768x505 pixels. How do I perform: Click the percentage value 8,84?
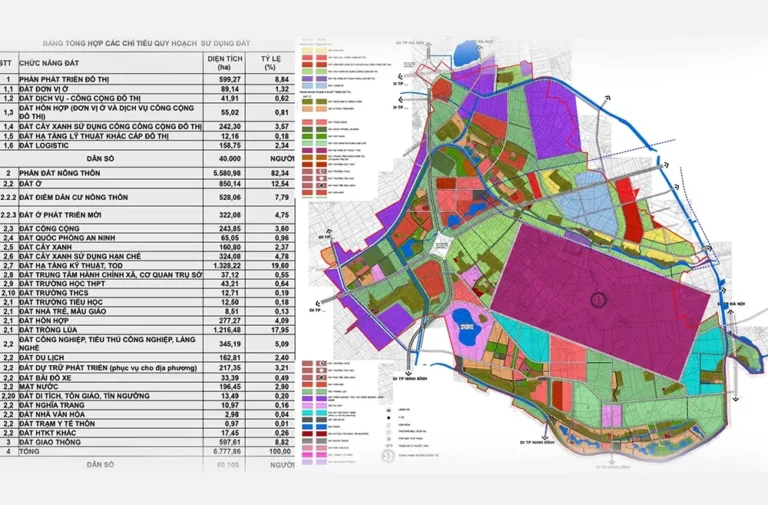(x=282, y=79)
